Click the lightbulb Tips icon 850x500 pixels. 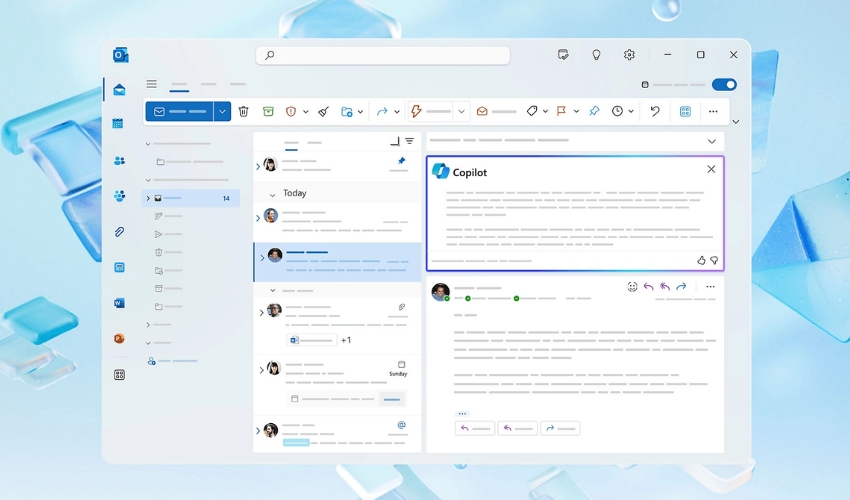(x=596, y=55)
